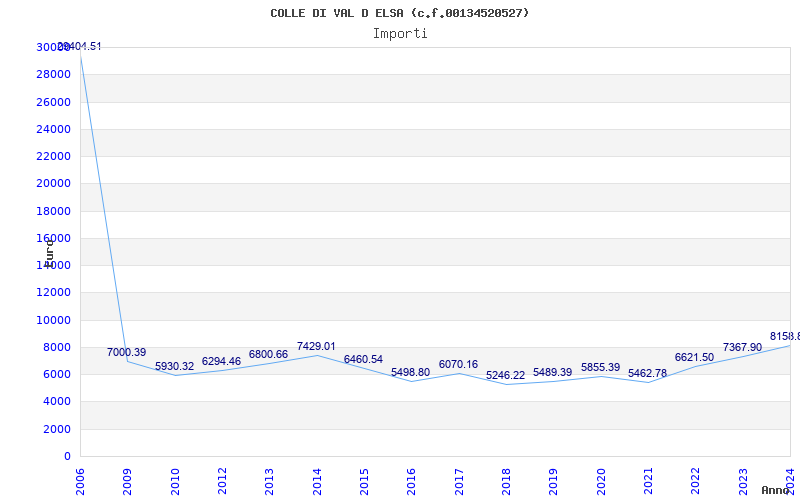Click the 8000 y-axis tick label
The image size is (800, 500).
pyautogui.click(x=57, y=347)
